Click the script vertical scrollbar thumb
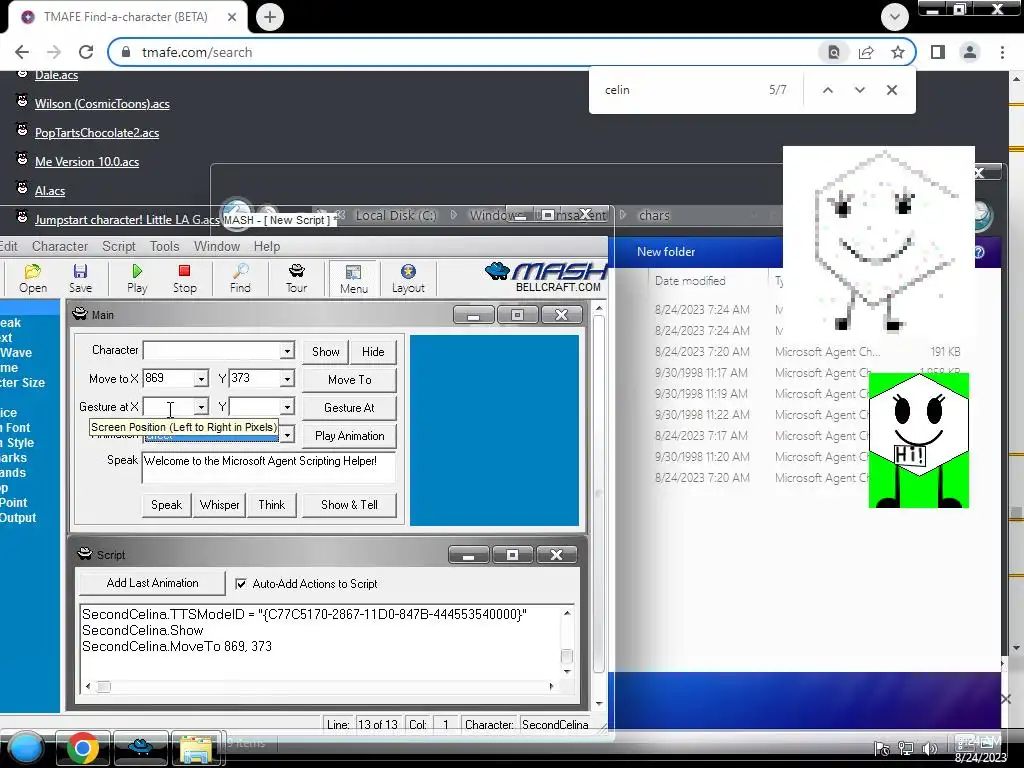 click(567, 656)
